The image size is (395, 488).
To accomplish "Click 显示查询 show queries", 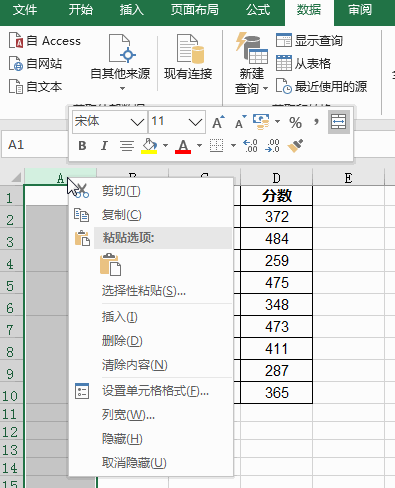I will pyautogui.click(x=309, y=41).
